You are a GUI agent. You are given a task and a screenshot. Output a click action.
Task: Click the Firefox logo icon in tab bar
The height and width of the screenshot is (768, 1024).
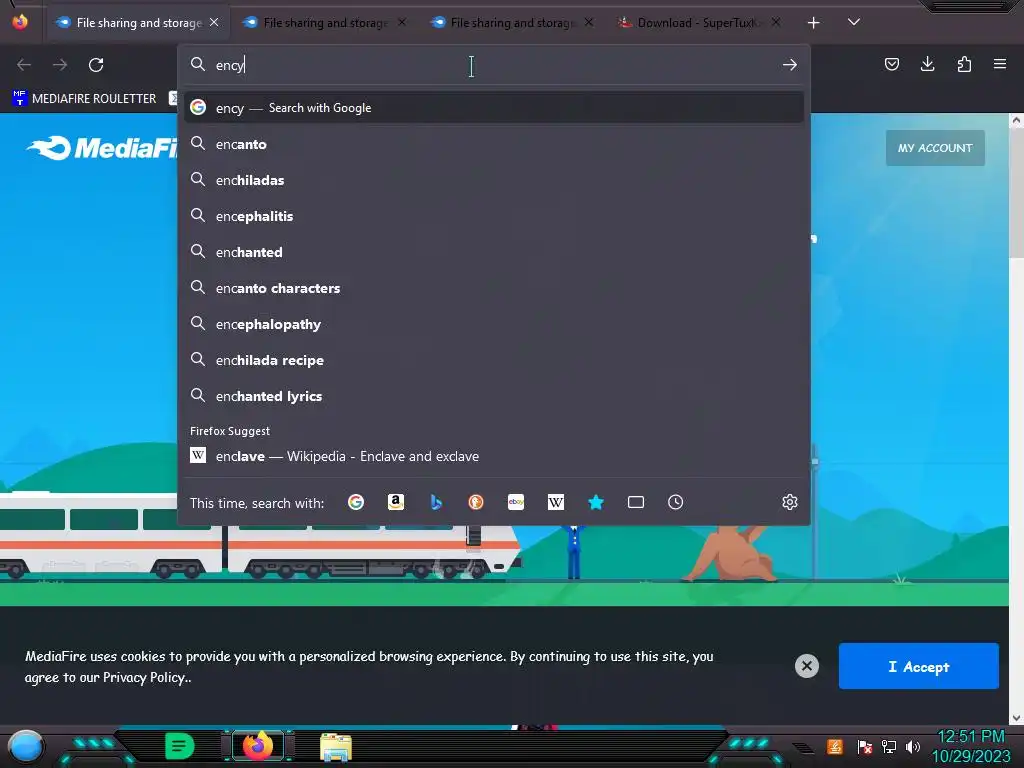tap(20, 22)
